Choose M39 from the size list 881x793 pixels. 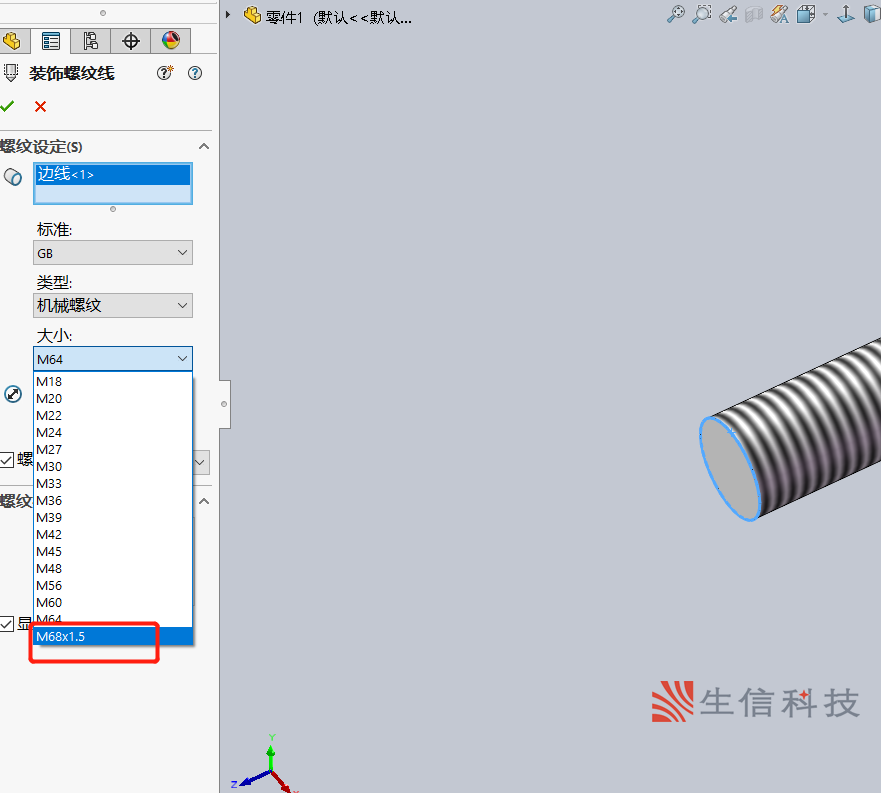[113, 518]
